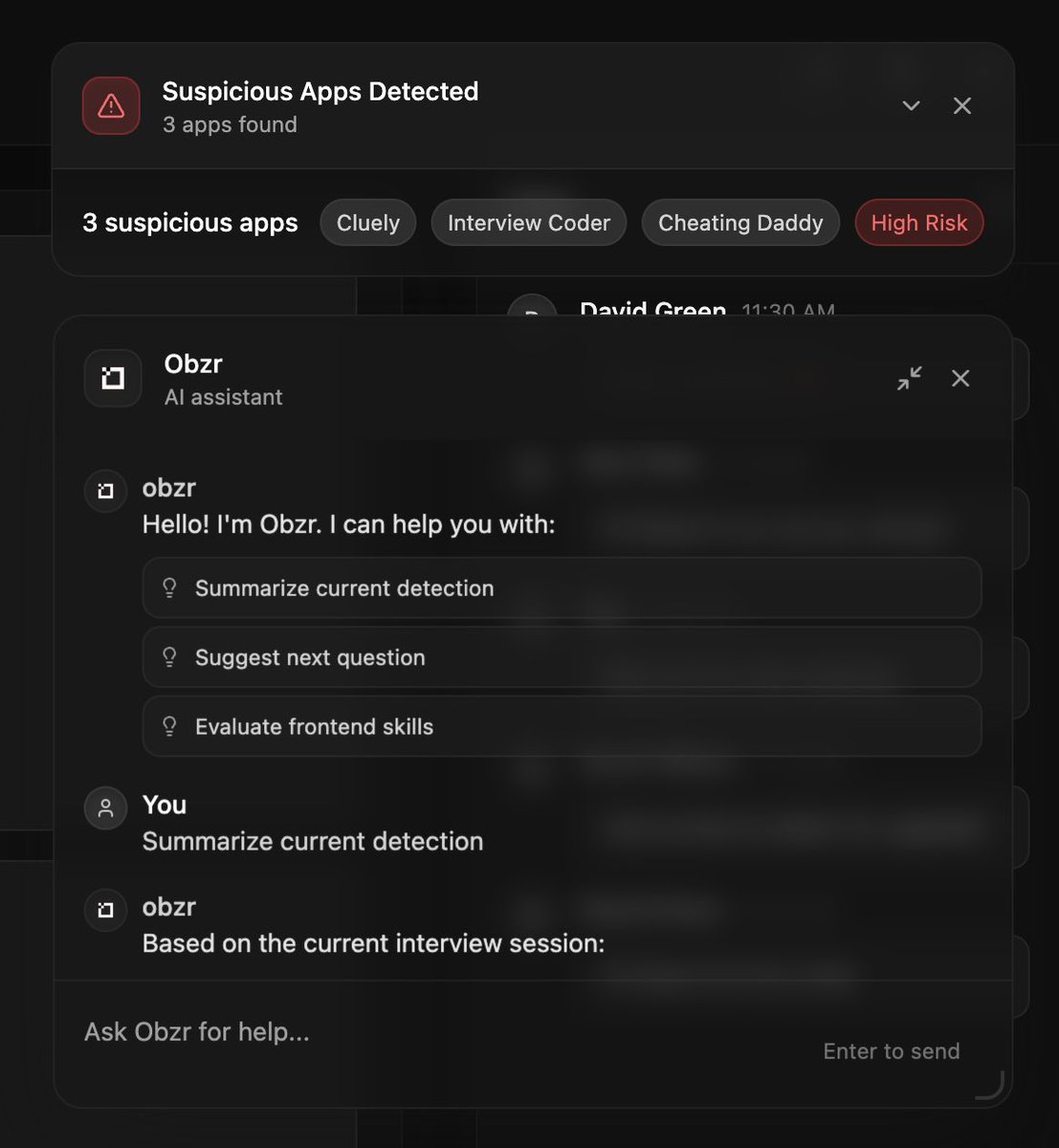Click the lightbulb icon beside Summarize current detection
Image resolution: width=1059 pixels, height=1148 pixels.
[169, 588]
